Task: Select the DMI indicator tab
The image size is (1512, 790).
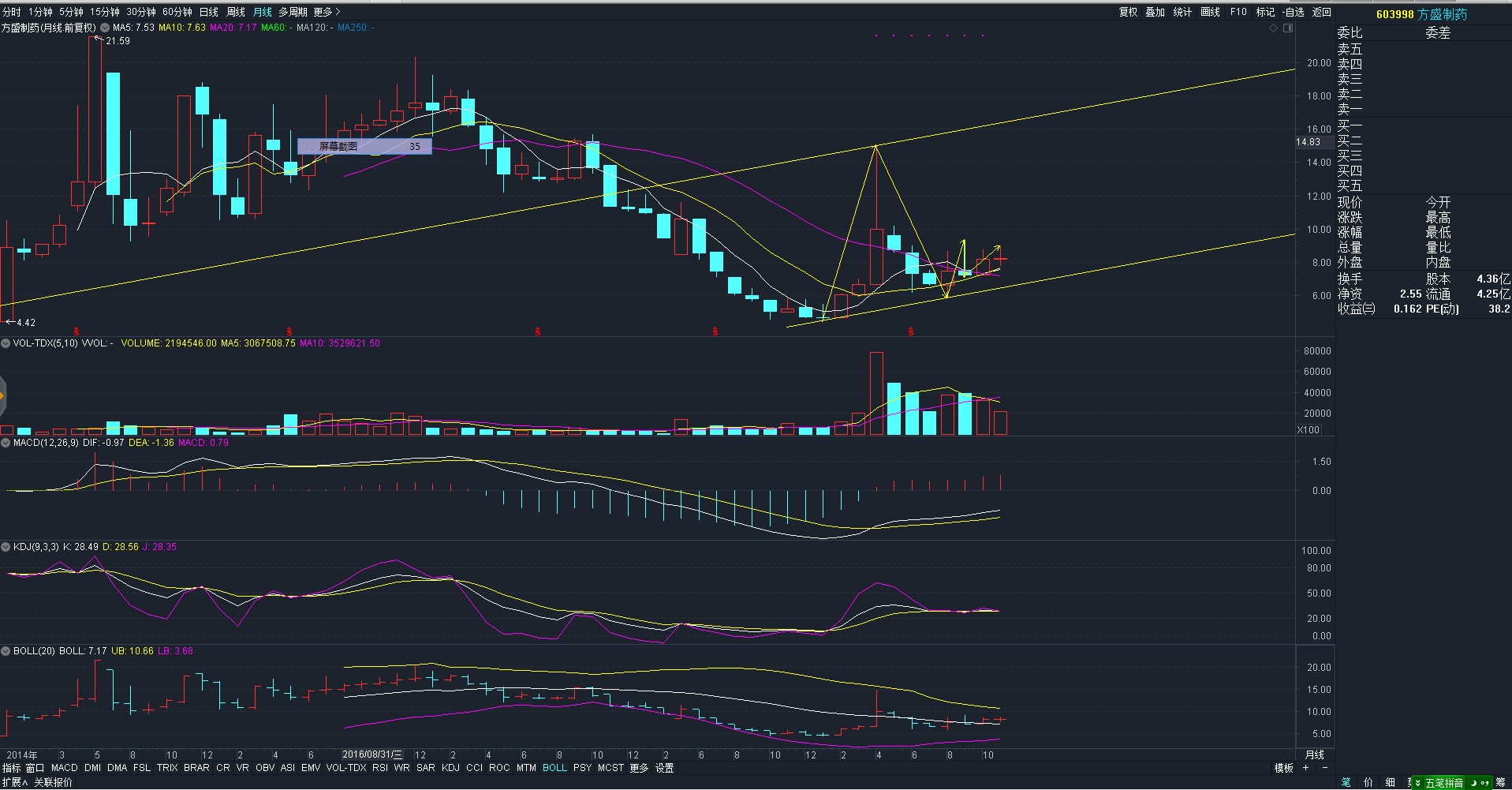Action: coord(92,768)
